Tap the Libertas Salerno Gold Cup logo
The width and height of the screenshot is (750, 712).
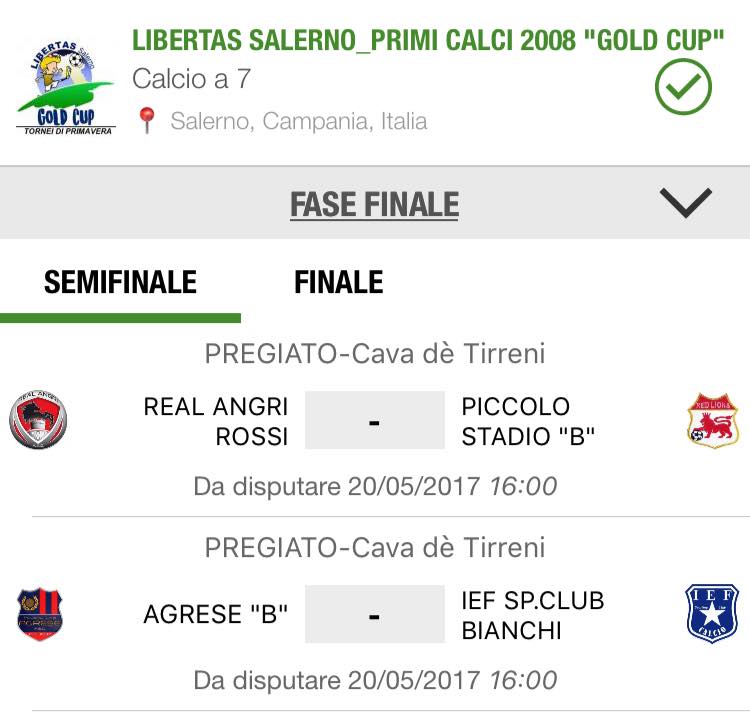(x=66, y=88)
